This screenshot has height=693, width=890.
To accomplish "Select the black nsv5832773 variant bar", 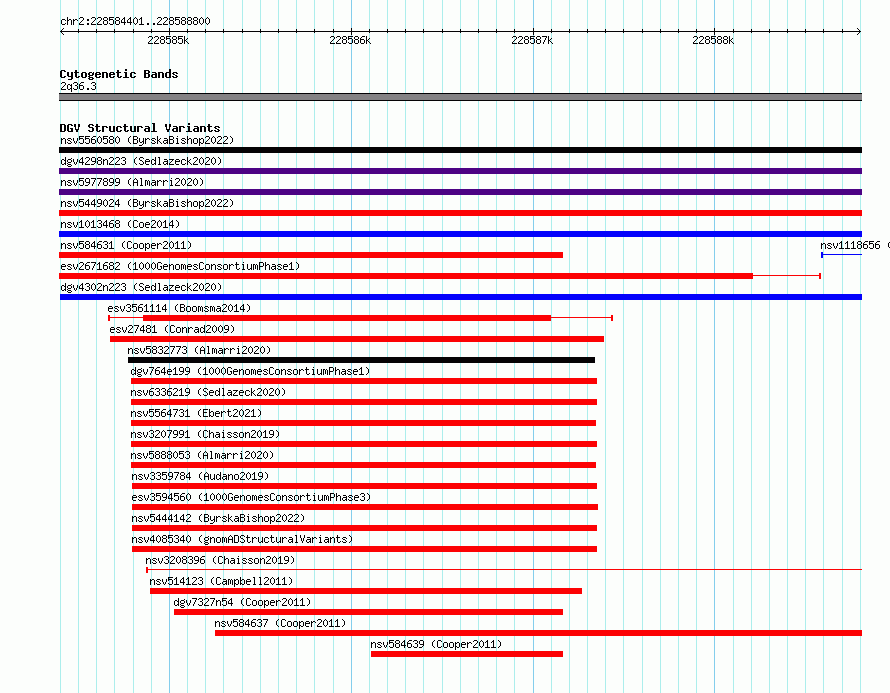I will (x=362, y=360).
